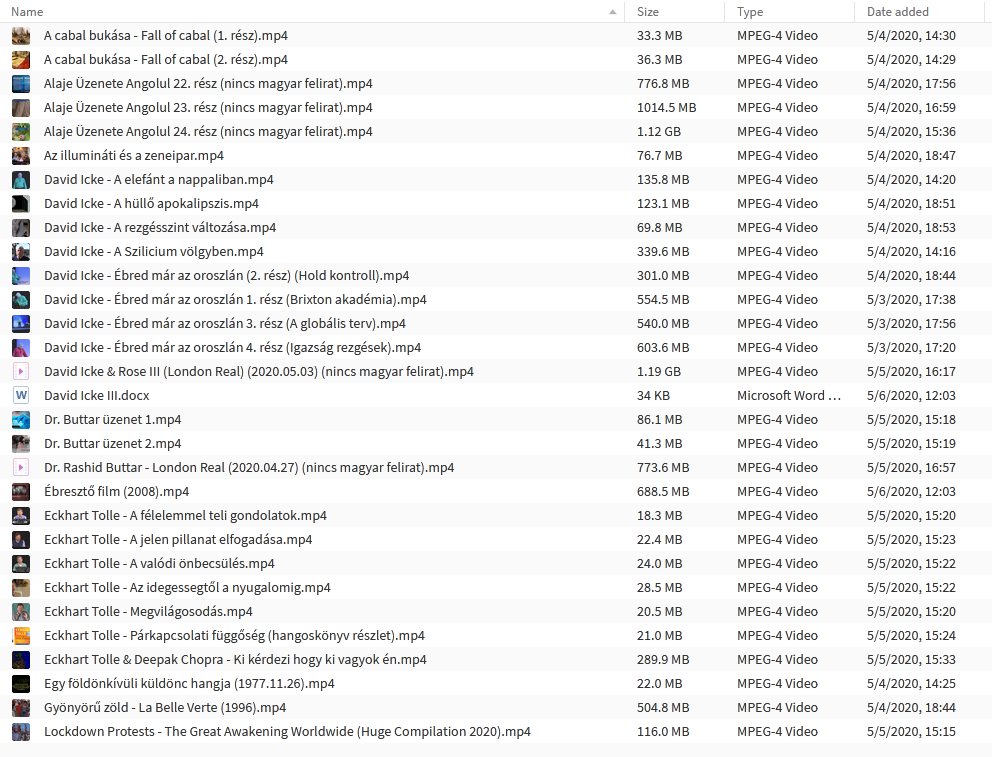The image size is (992, 757).
Task: Click thumbnail of Ébresztő film (2008).mp4
Action: [21, 491]
